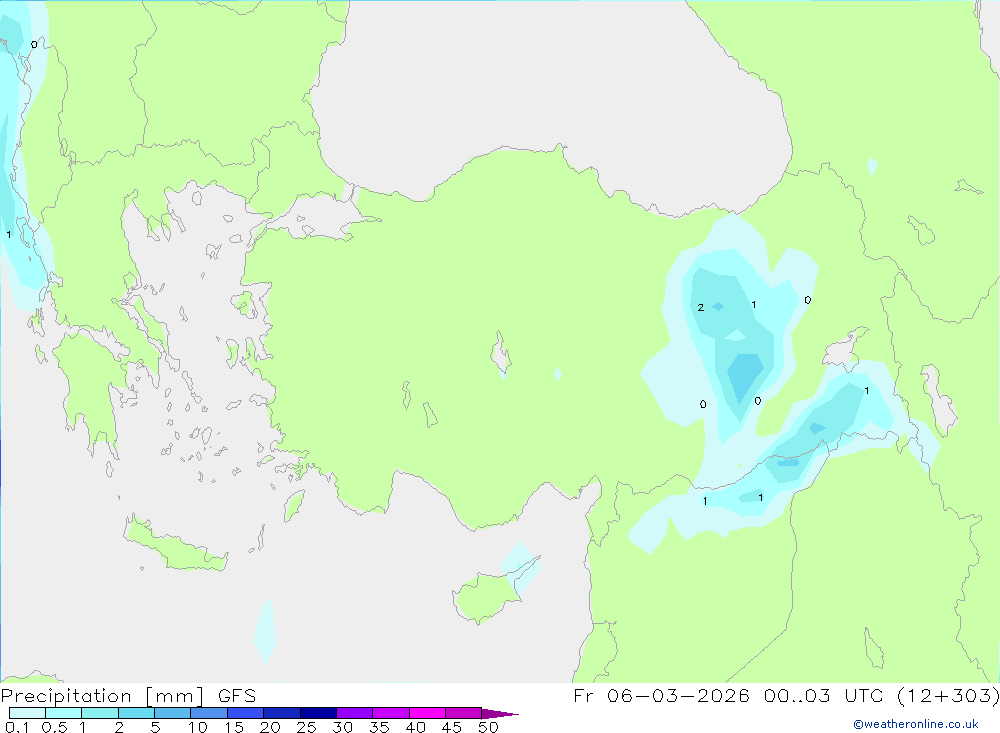Click the 'Precipitation [mm]' title text
The image size is (1000, 733).
(102, 696)
